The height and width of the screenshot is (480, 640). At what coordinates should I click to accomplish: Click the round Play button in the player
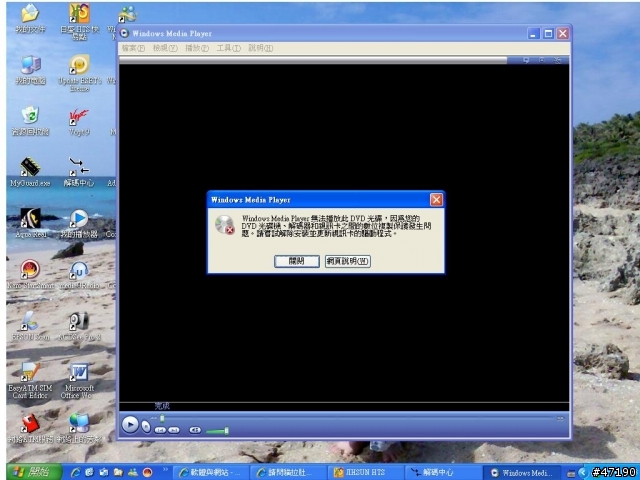pyautogui.click(x=130, y=425)
